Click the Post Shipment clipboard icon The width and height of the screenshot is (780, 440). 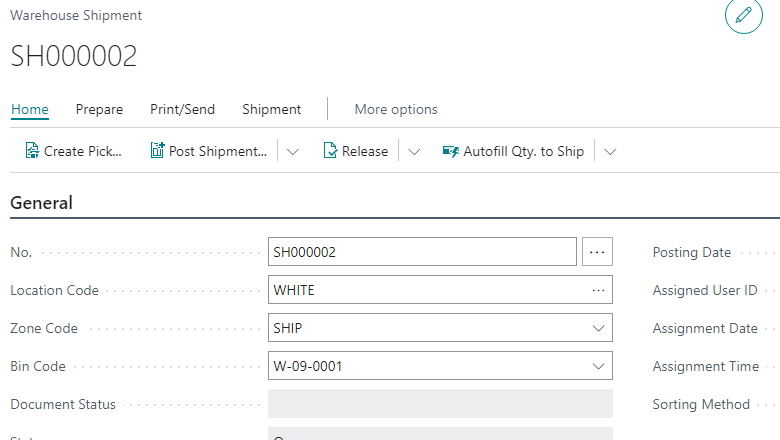pyautogui.click(x=157, y=150)
